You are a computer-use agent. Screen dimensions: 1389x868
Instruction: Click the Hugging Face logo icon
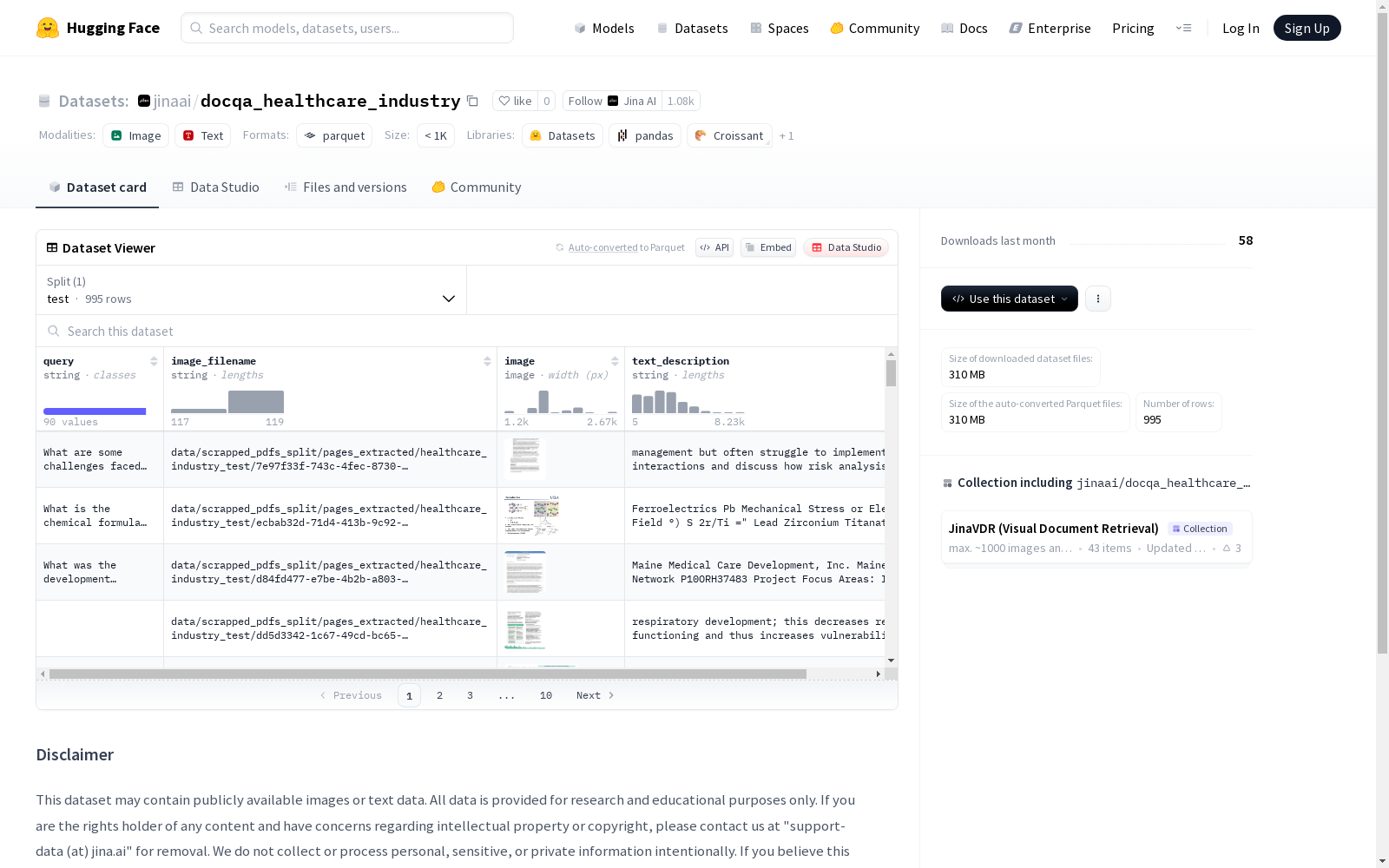(x=48, y=28)
